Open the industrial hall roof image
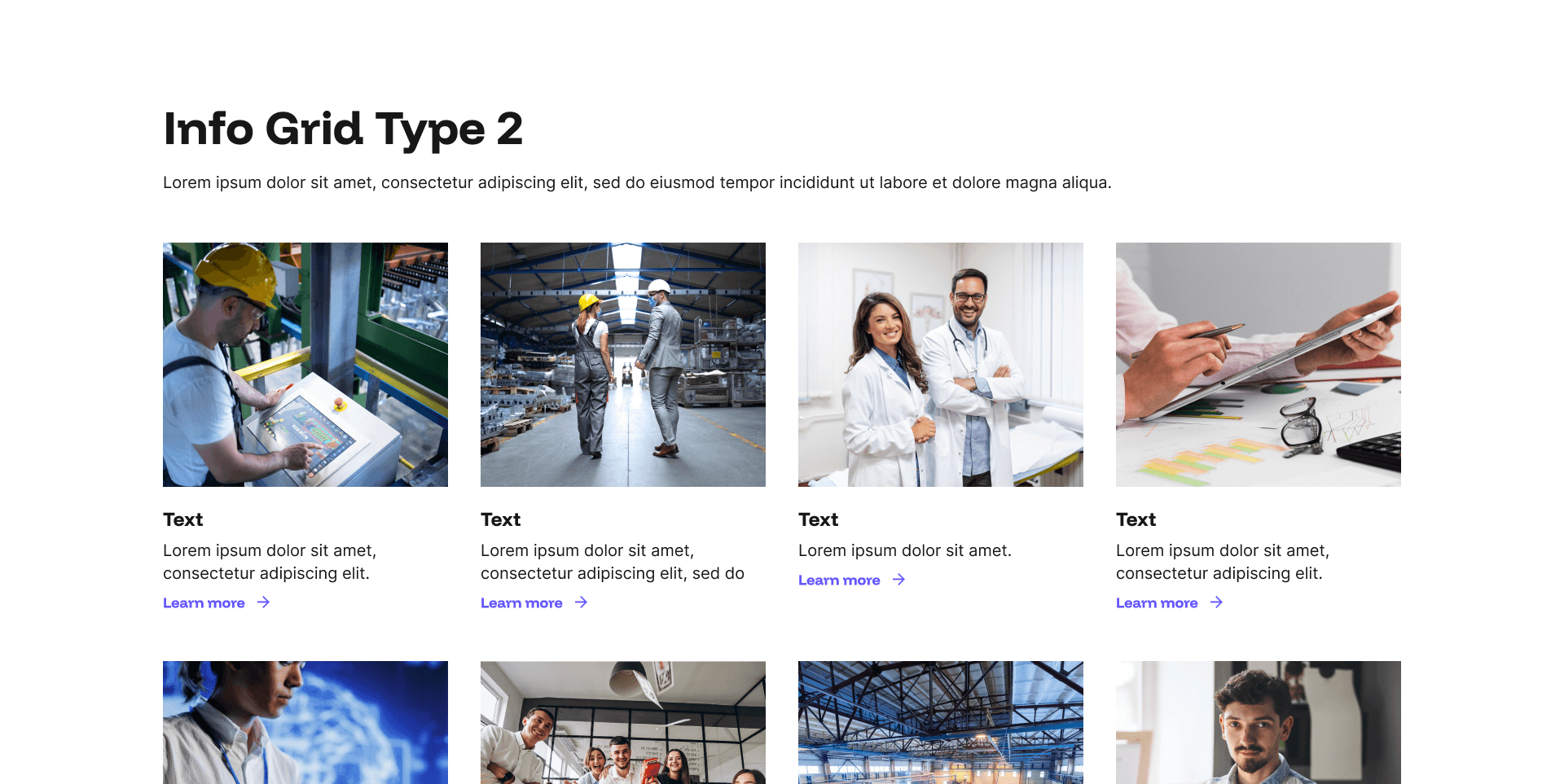 (x=941, y=722)
